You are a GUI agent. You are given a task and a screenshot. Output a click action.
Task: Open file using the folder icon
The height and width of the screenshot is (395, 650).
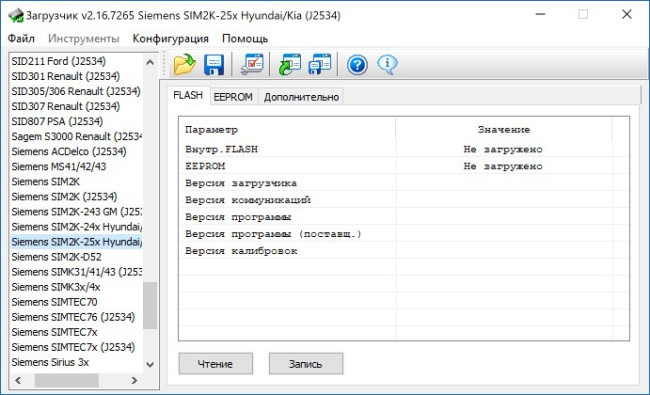185,65
